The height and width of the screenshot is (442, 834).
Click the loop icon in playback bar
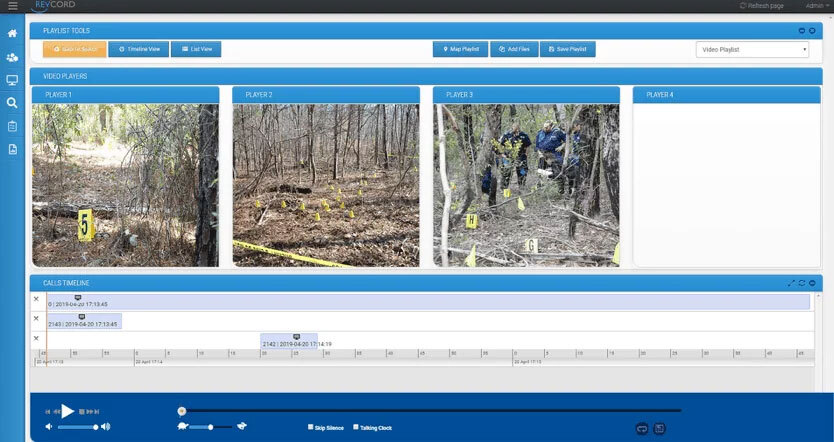pos(641,428)
